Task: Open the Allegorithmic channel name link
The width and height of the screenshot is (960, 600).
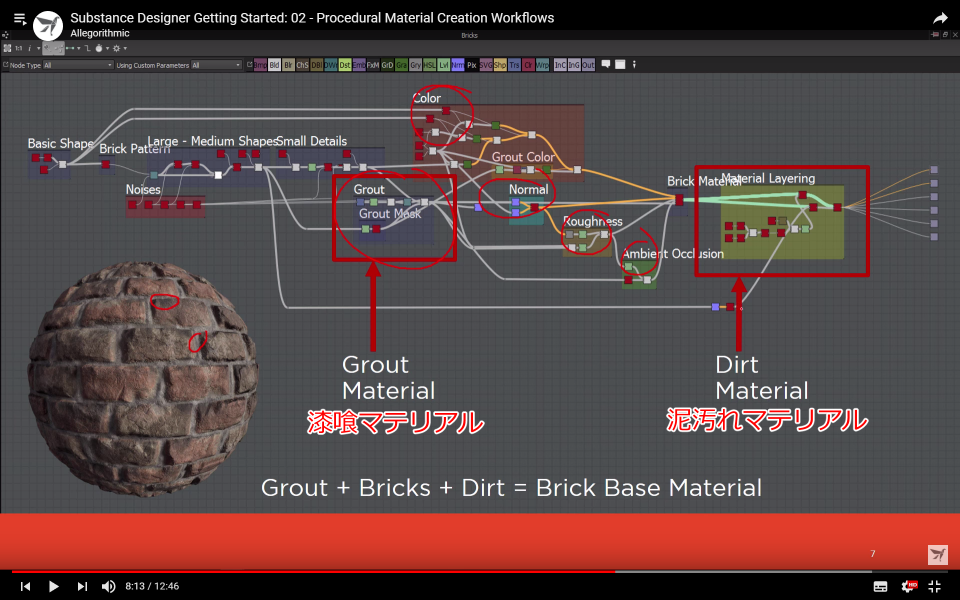Action: [100, 33]
